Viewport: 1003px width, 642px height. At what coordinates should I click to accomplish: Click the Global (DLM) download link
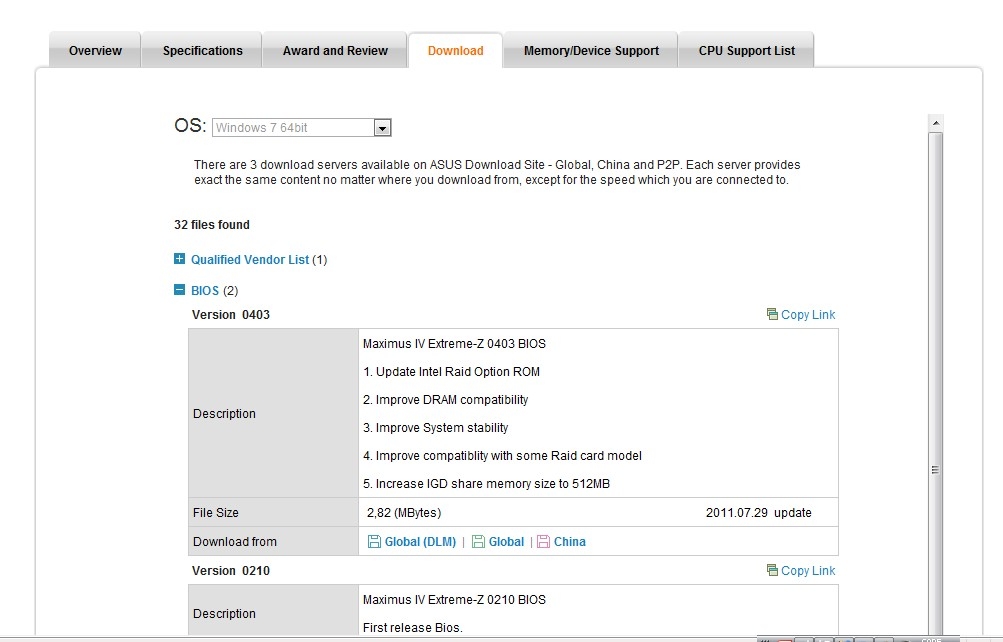click(x=420, y=542)
